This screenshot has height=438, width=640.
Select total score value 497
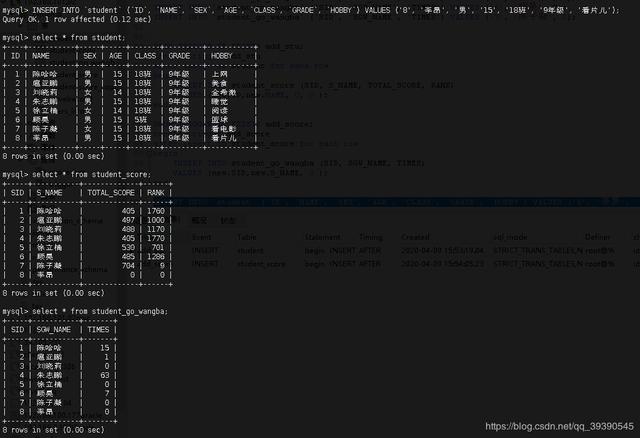128,220
